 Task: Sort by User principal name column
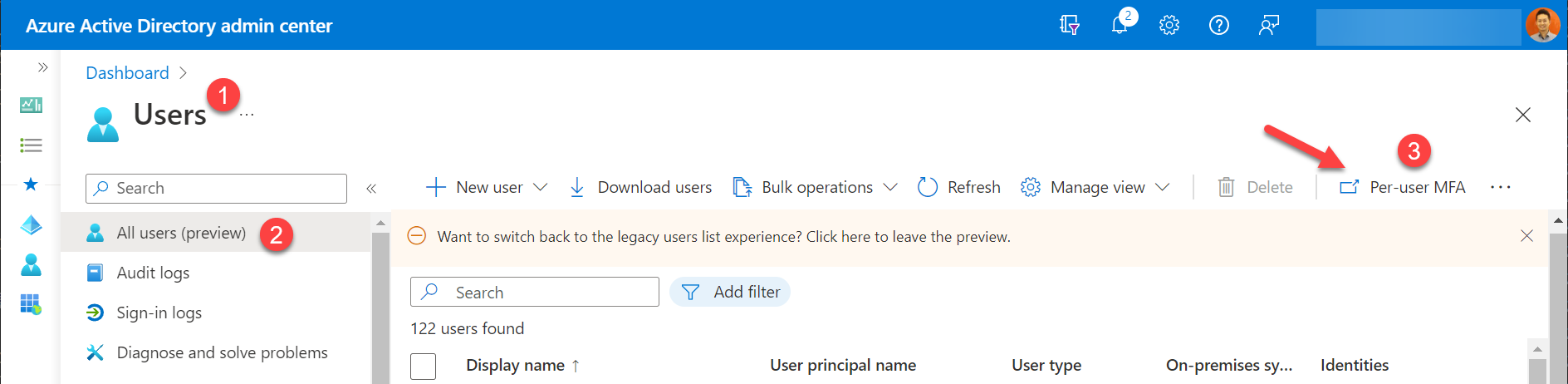(843, 365)
